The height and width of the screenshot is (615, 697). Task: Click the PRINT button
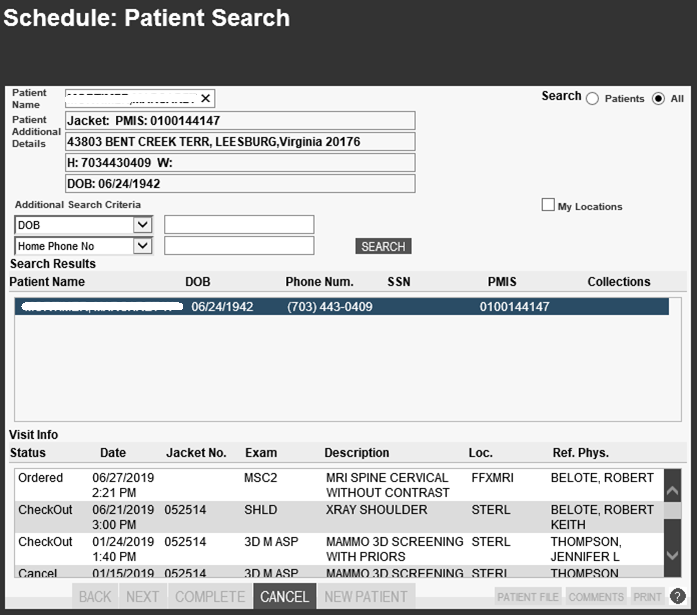(647, 597)
